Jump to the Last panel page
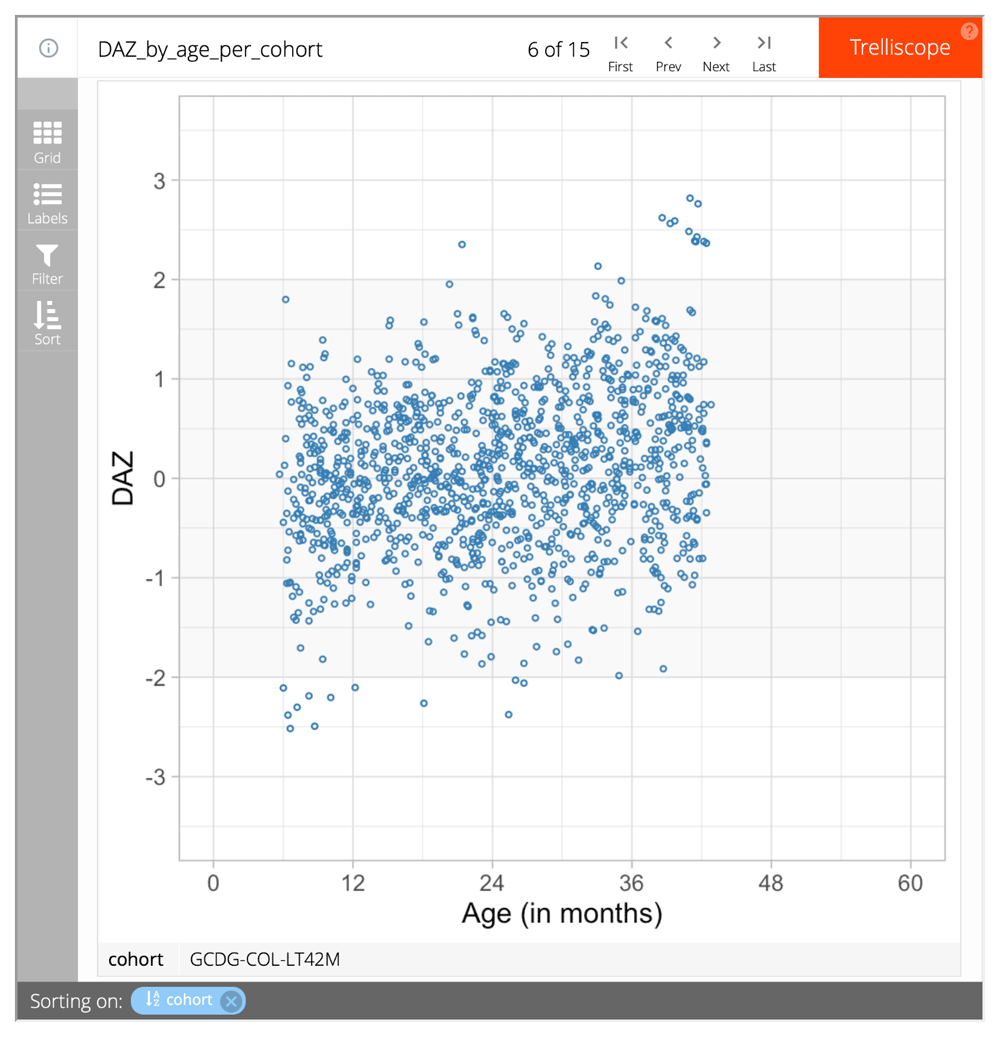 (x=764, y=51)
